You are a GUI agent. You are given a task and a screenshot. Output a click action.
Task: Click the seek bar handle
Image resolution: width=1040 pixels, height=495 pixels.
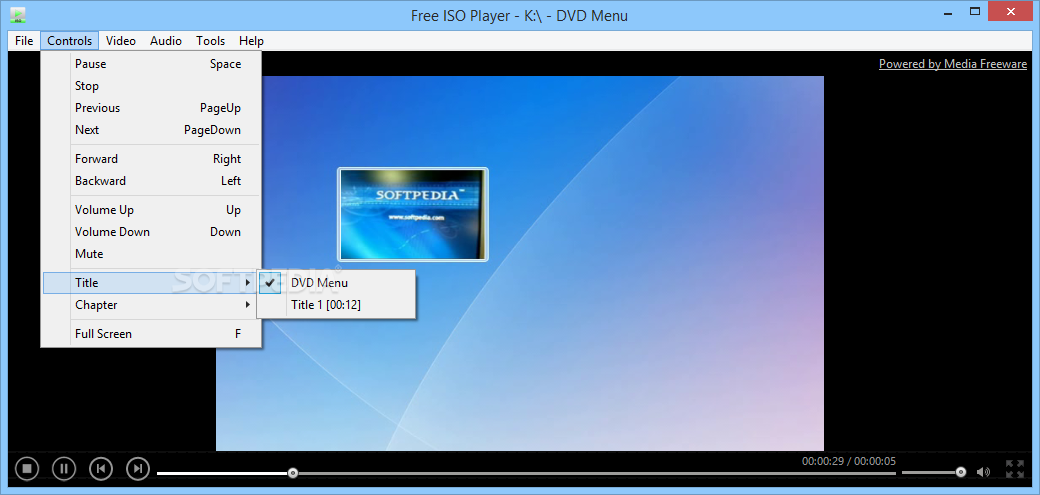click(x=292, y=473)
